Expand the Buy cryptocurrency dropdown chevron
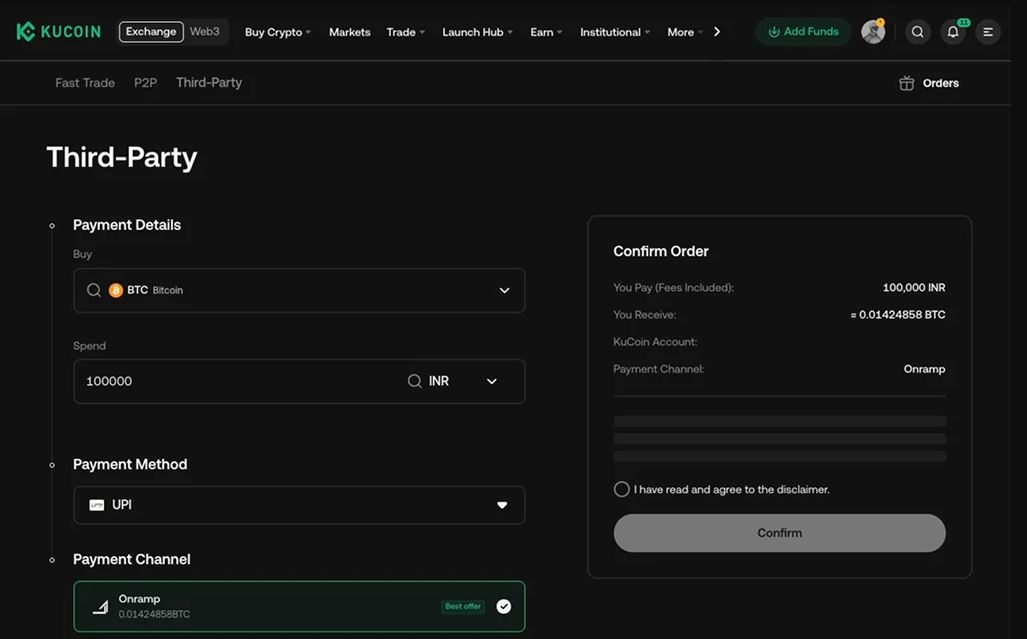 [x=504, y=290]
